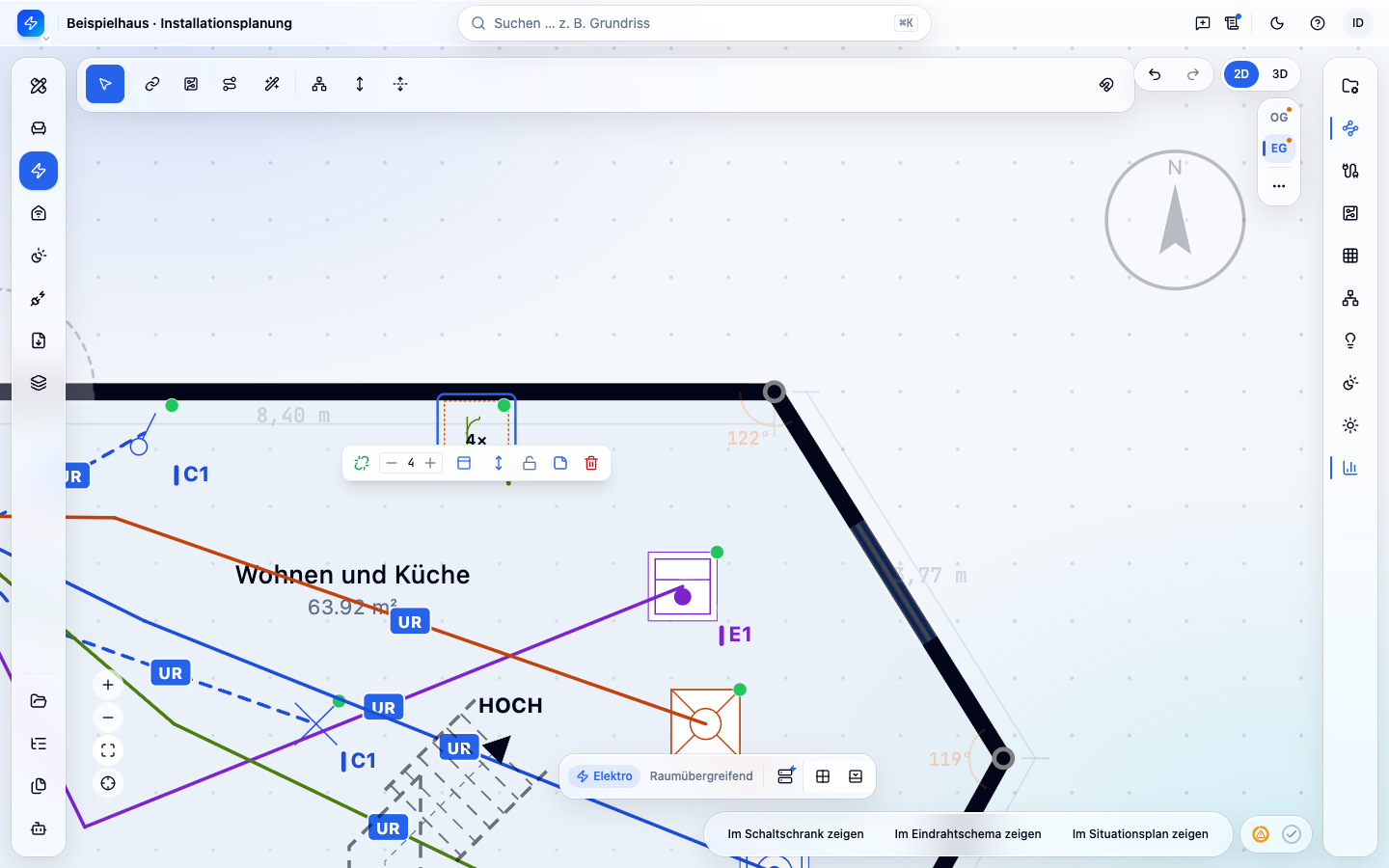Open the floor selector more options menu
Image resolution: width=1389 pixels, height=868 pixels.
click(1279, 186)
